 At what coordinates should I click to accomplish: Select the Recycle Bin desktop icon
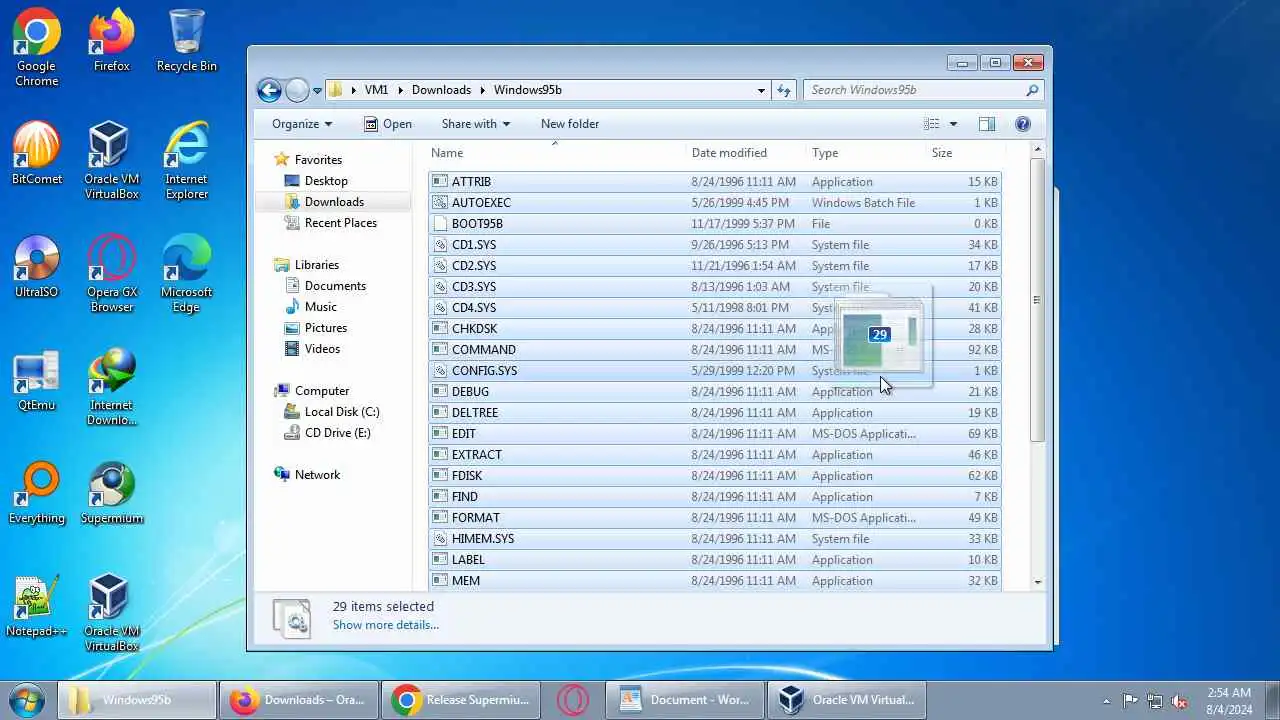(x=186, y=42)
